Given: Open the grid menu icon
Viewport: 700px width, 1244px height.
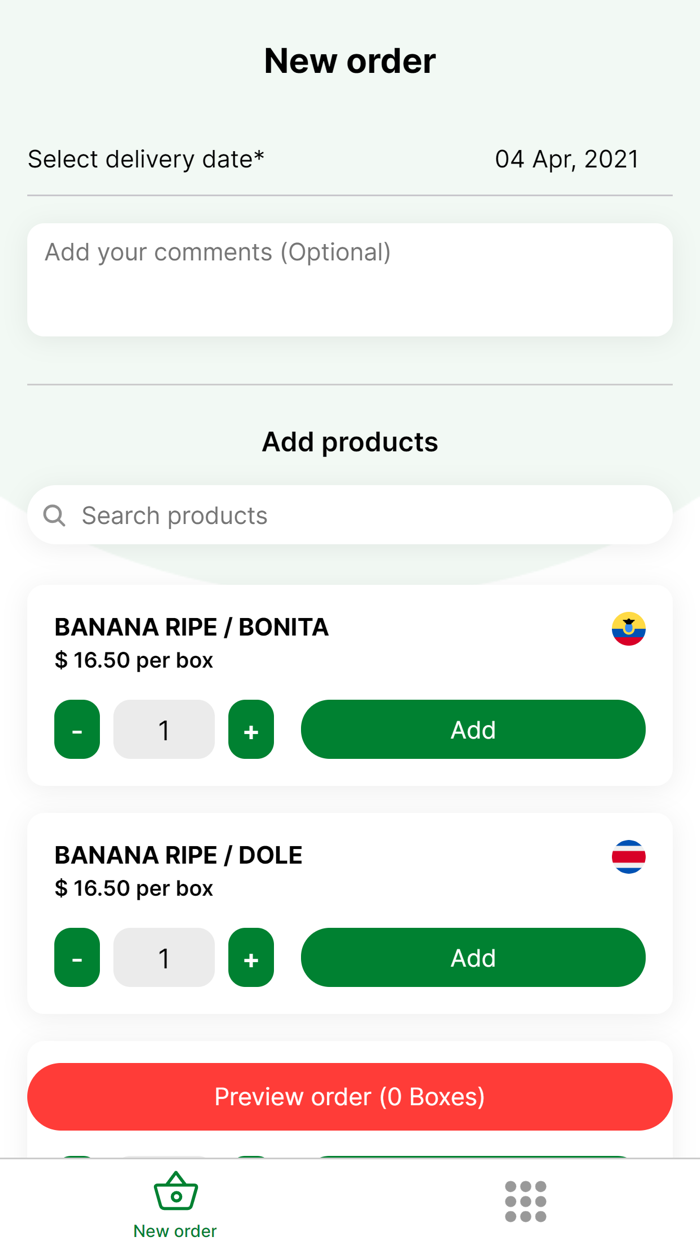Looking at the screenshot, I should [x=525, y=1201].
